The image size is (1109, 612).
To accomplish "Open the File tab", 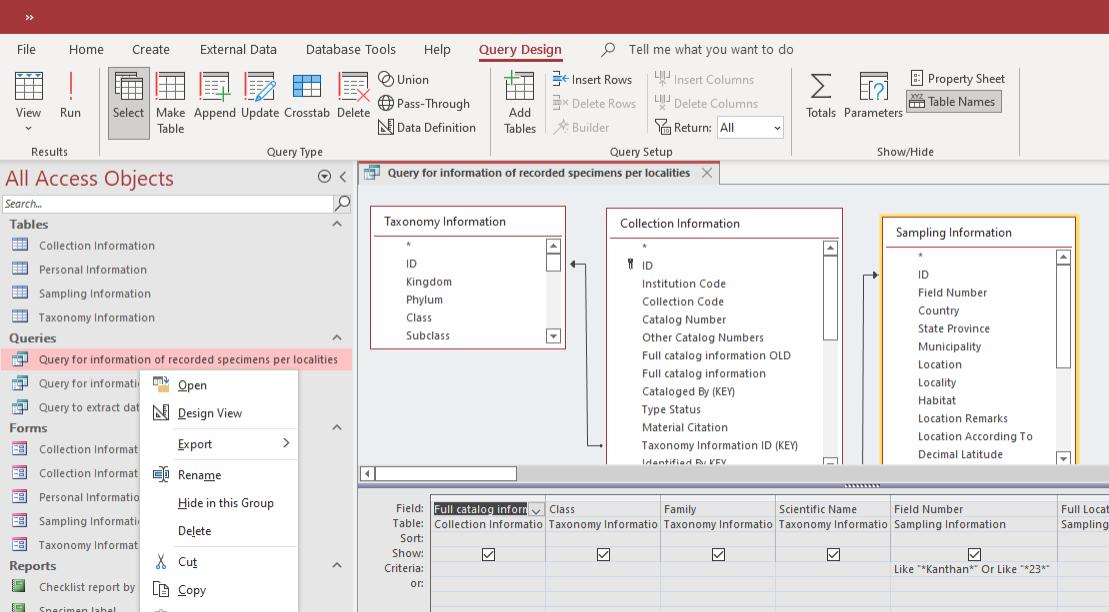I will [x=26, y=50].
